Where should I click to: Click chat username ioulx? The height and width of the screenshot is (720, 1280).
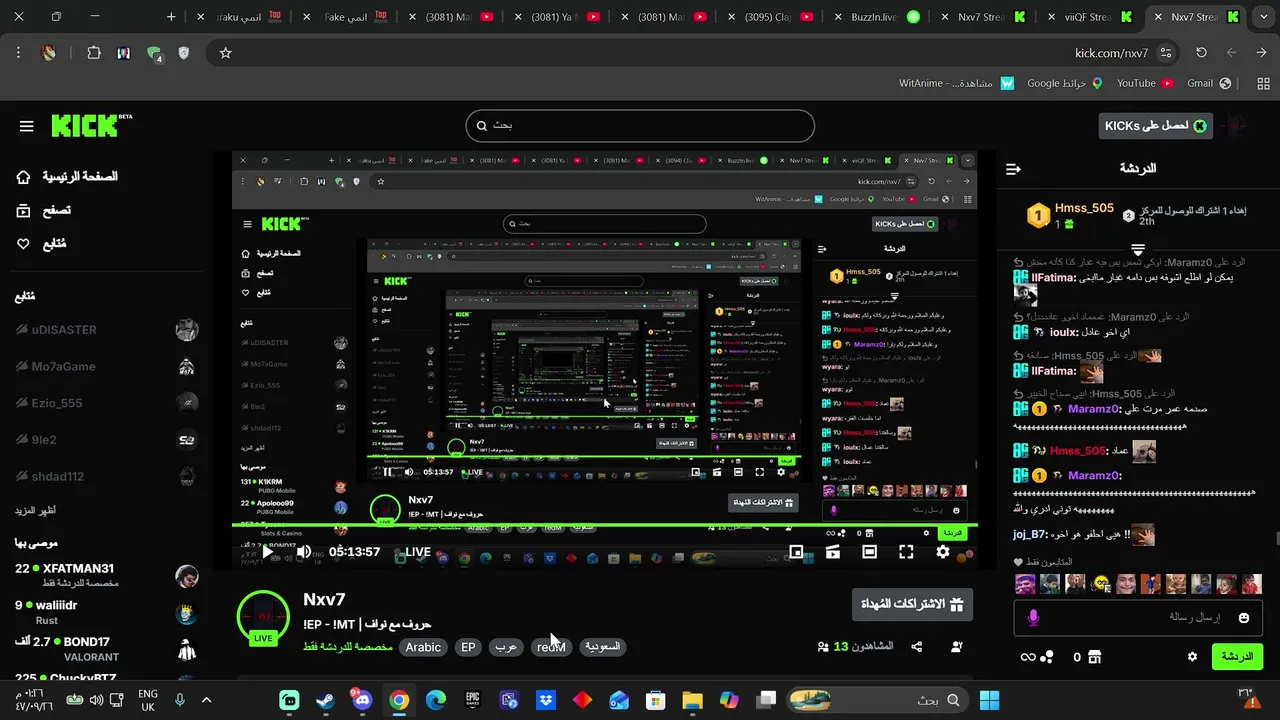1064,332
